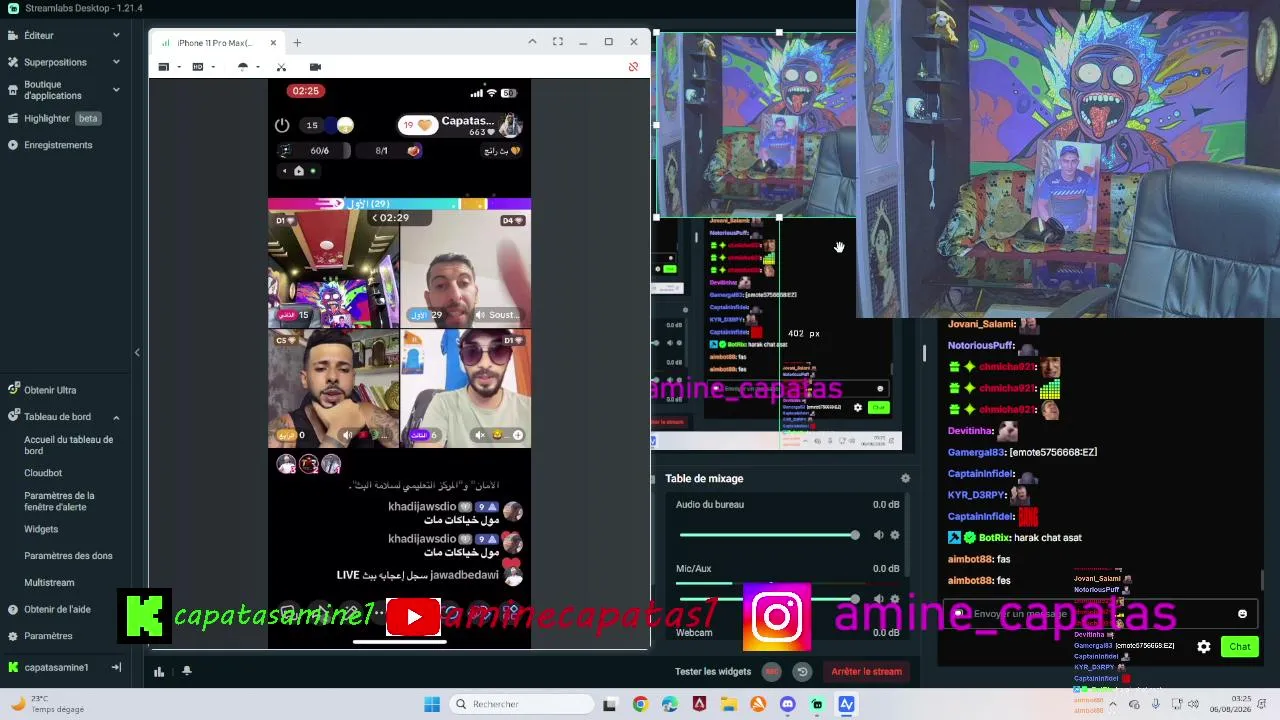Adjust the Audio du bureau volume slider
The height and width of the screenshot is (720, 1280).
[768, 535]
